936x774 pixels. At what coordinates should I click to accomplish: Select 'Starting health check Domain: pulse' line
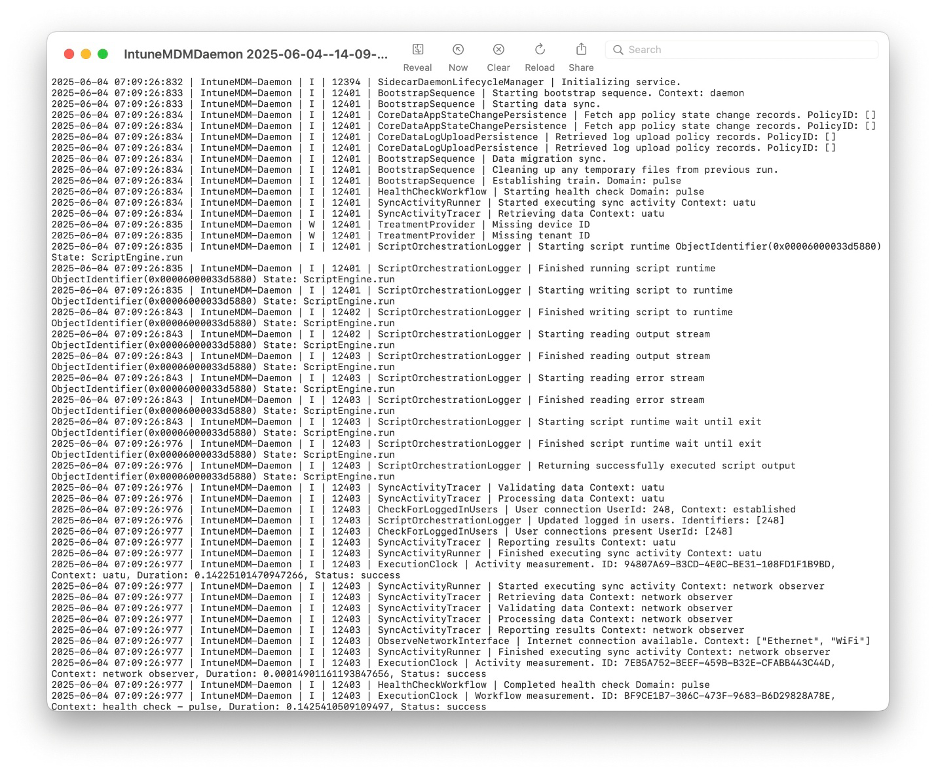[377, 192]
